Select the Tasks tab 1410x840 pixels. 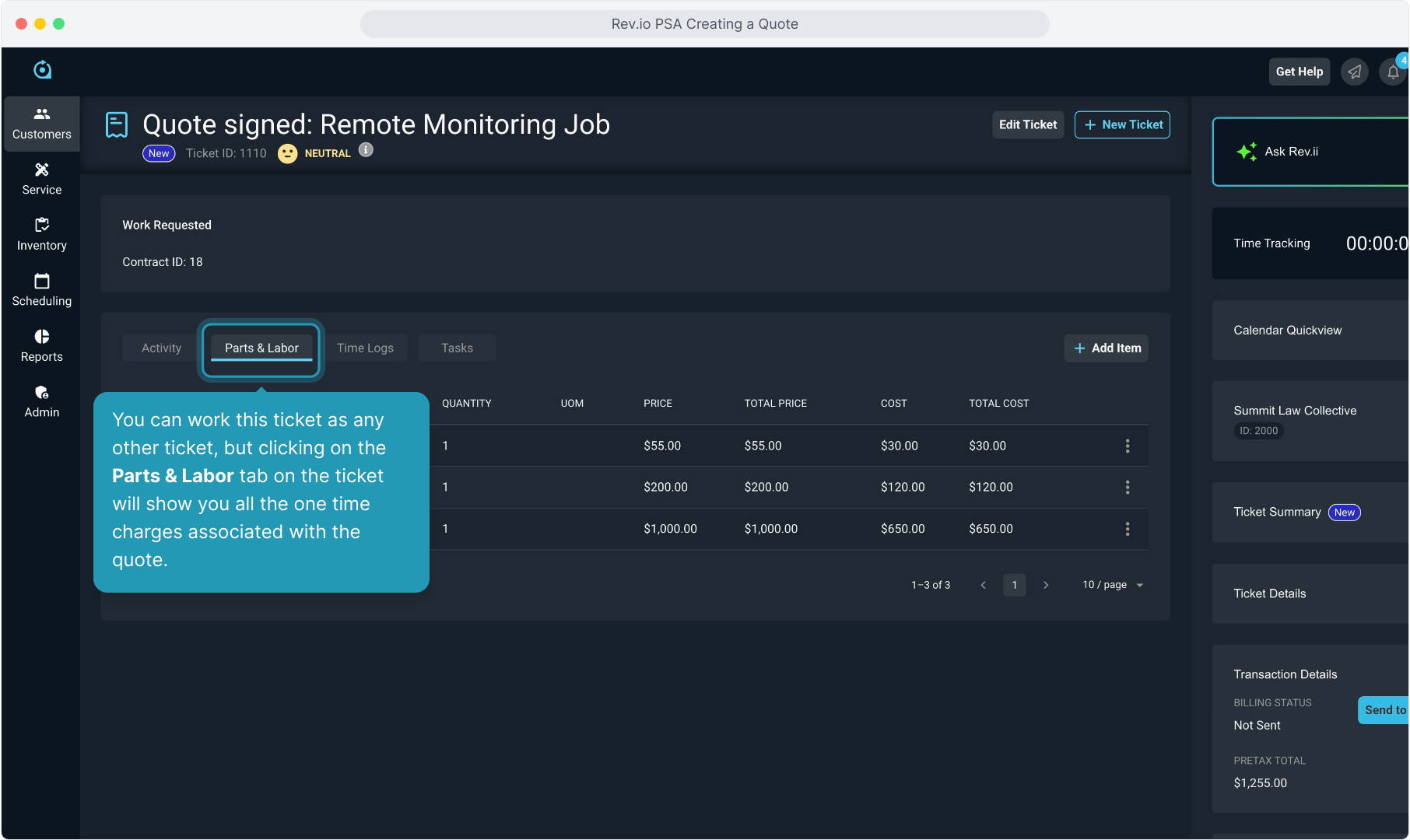coord(457,348)
